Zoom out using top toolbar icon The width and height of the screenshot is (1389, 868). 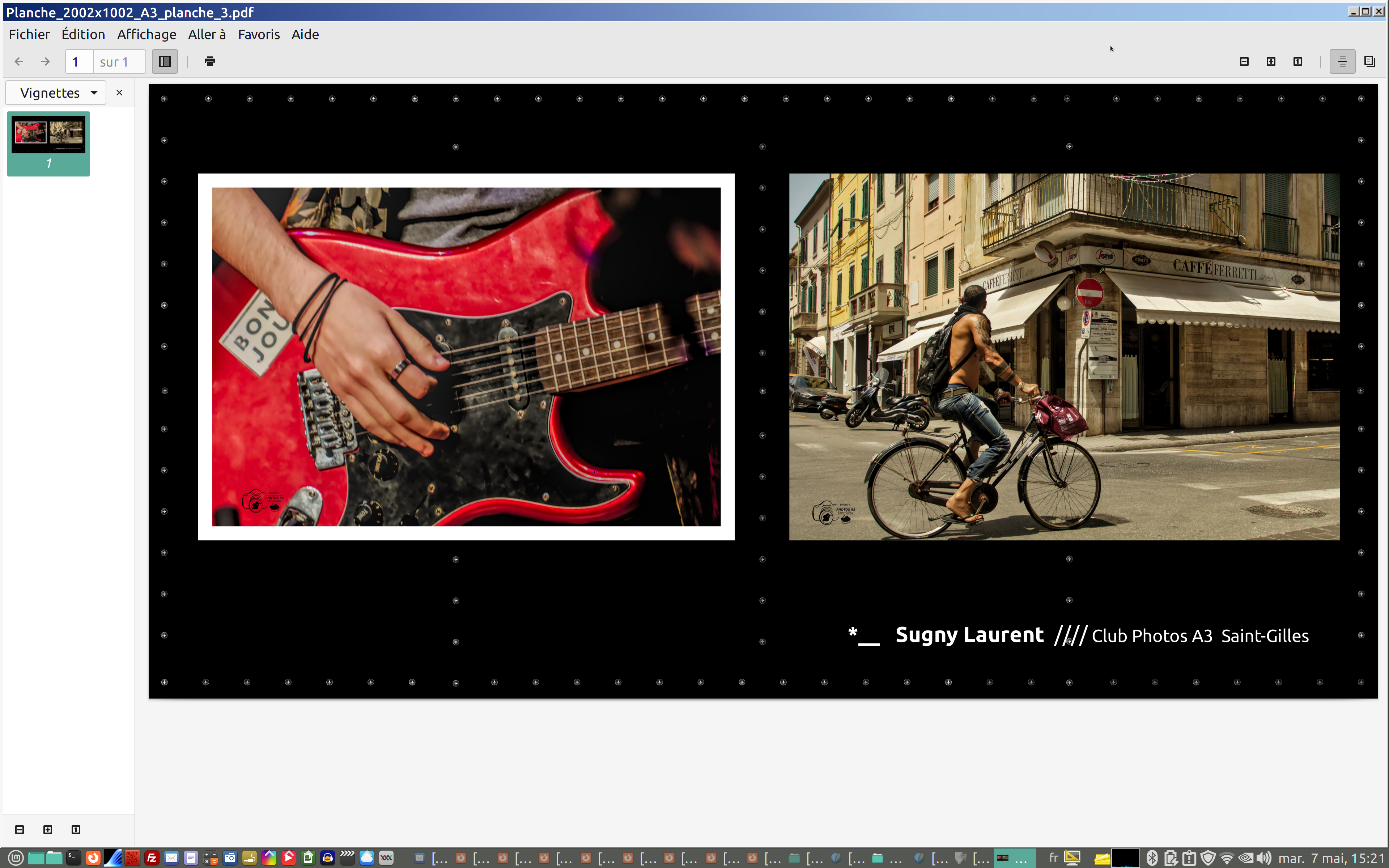click(x=1244, y=61)
